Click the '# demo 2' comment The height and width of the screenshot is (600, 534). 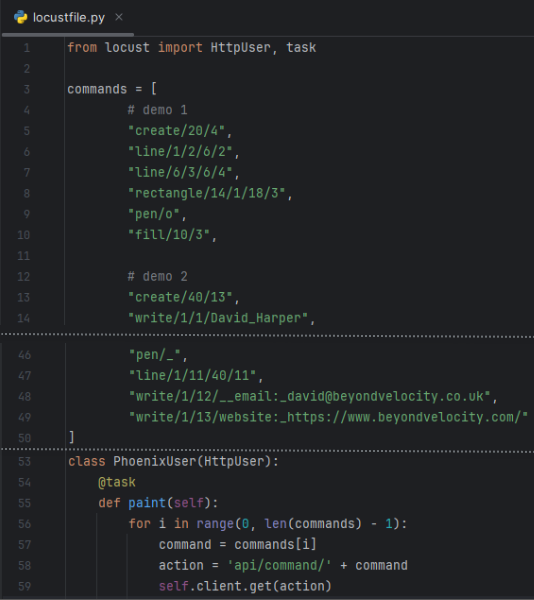point(158,276)
